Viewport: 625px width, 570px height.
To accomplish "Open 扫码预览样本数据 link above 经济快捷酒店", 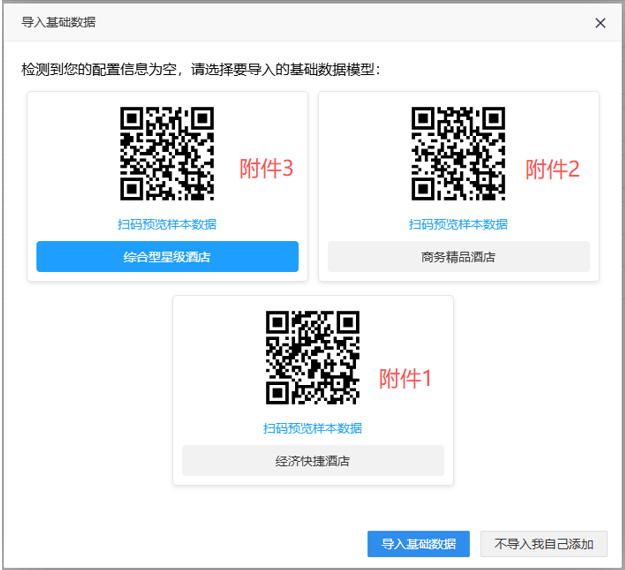I will coord(312,428).
